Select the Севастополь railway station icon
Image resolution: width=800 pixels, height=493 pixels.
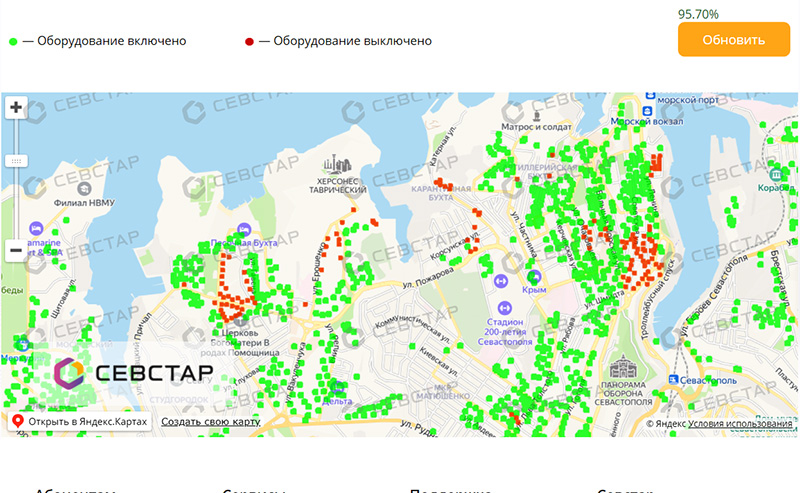tap(673, 380)
